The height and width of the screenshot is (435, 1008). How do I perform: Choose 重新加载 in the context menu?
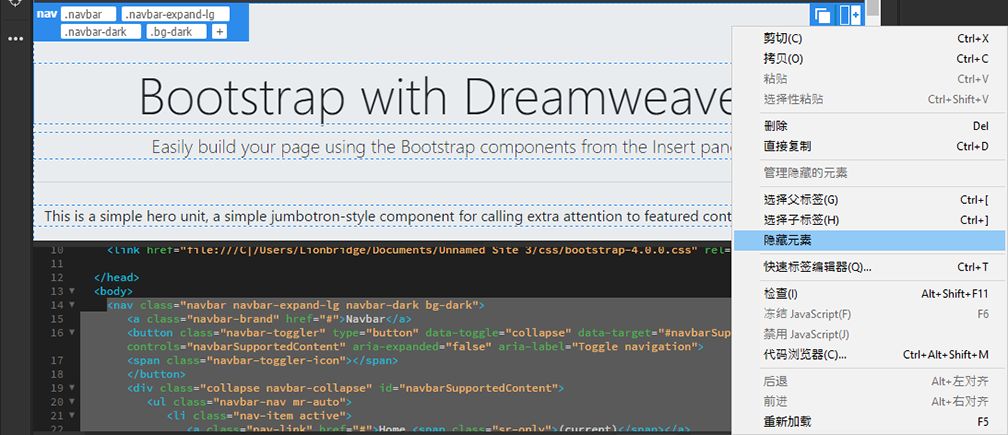869,422
